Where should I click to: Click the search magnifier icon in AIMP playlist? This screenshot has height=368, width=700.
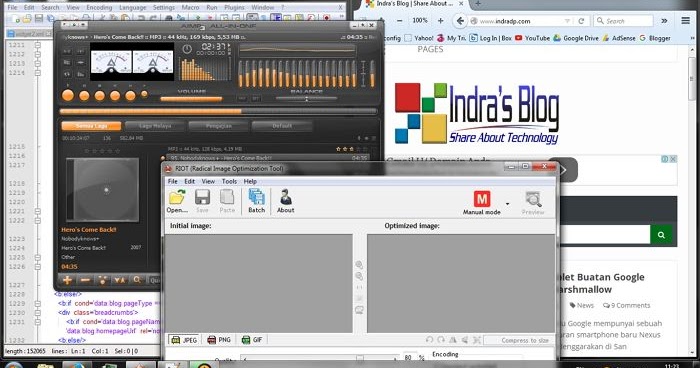click(x=137, y=280)
